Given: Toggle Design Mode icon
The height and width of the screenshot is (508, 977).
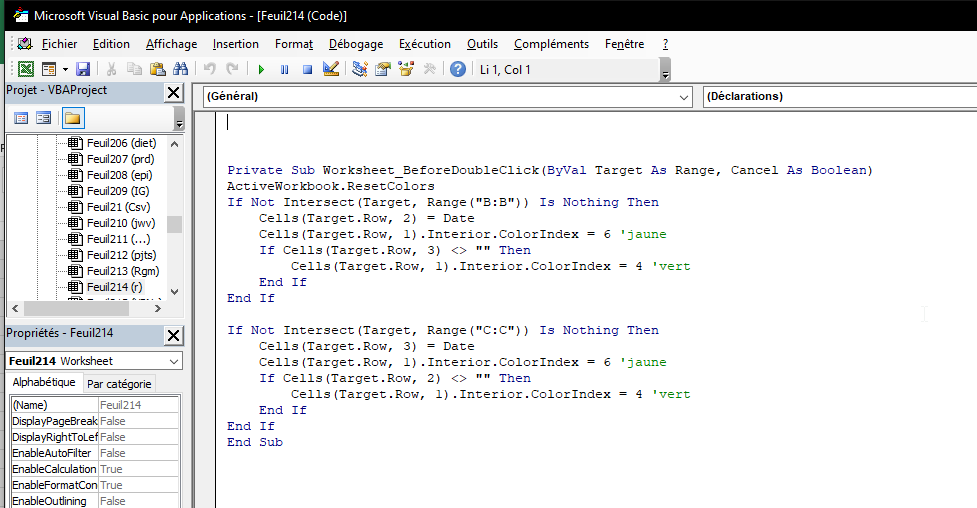Looking at the screenshot, I should [331, 69].
